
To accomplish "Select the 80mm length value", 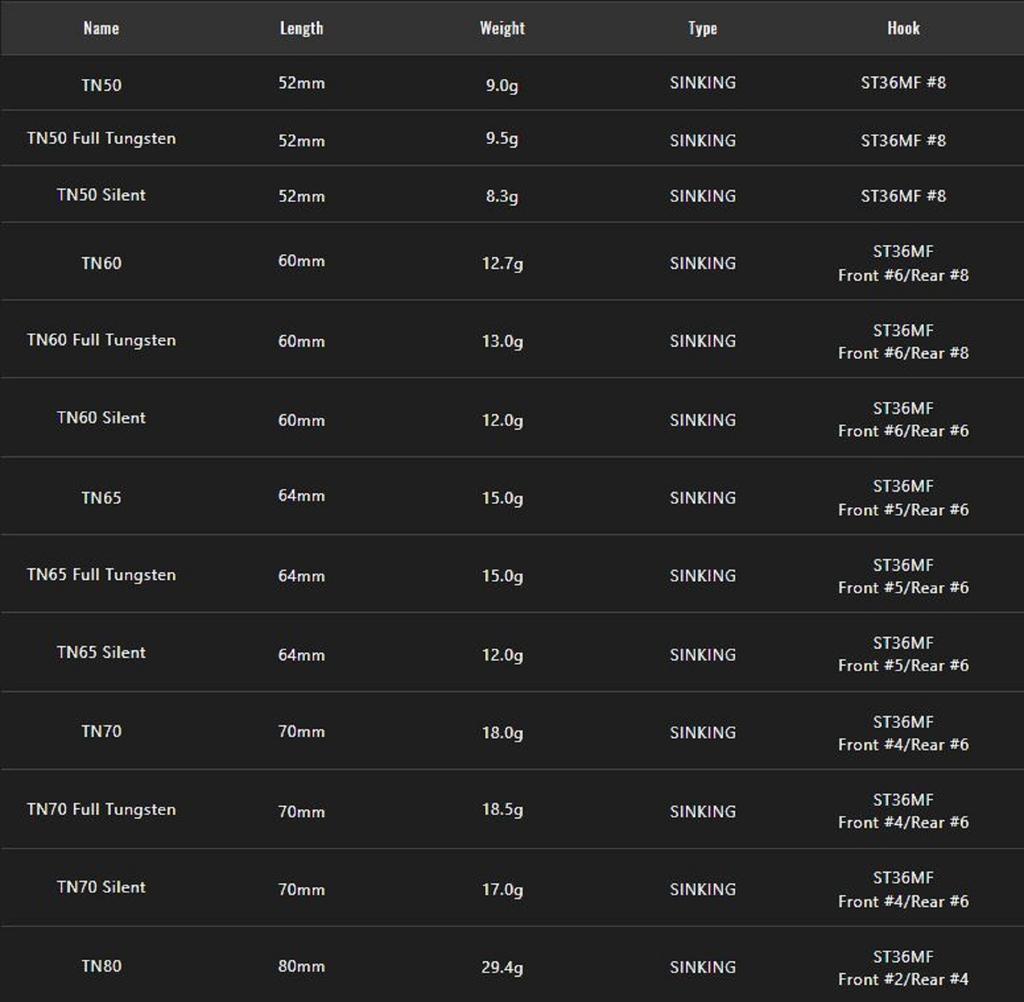I will [301, 967].
